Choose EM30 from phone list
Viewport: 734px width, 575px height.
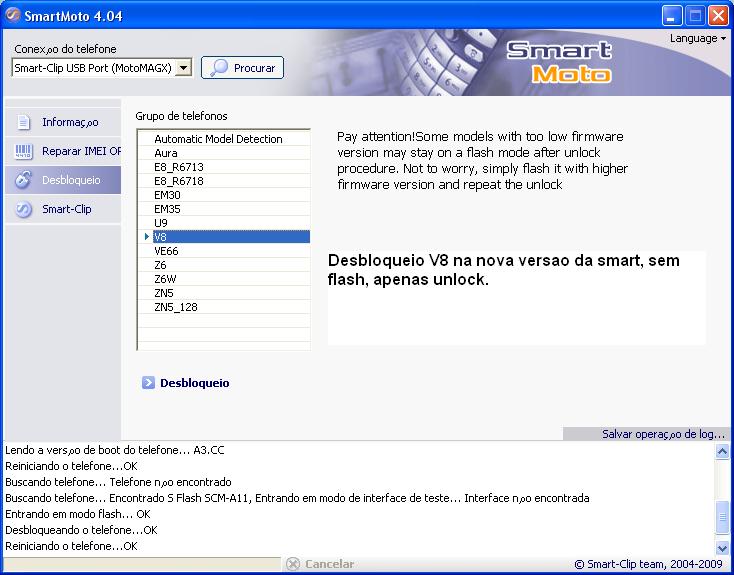pyautogui.click(x=225, y=195)
